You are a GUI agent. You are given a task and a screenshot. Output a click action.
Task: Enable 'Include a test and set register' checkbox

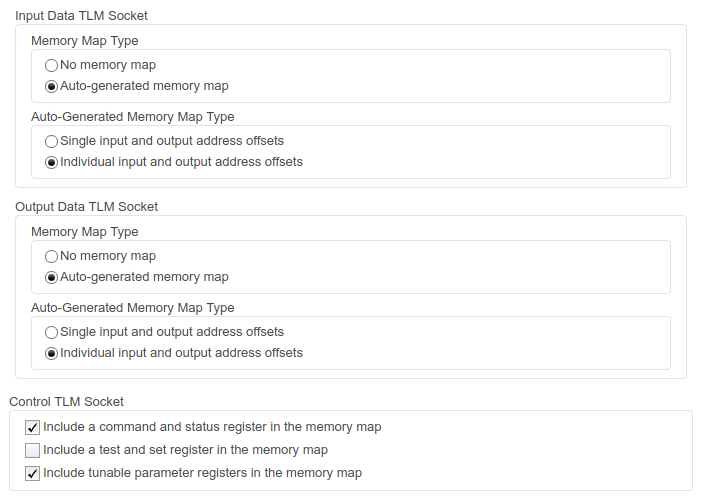pyautogui.click(x=32, y=450)
